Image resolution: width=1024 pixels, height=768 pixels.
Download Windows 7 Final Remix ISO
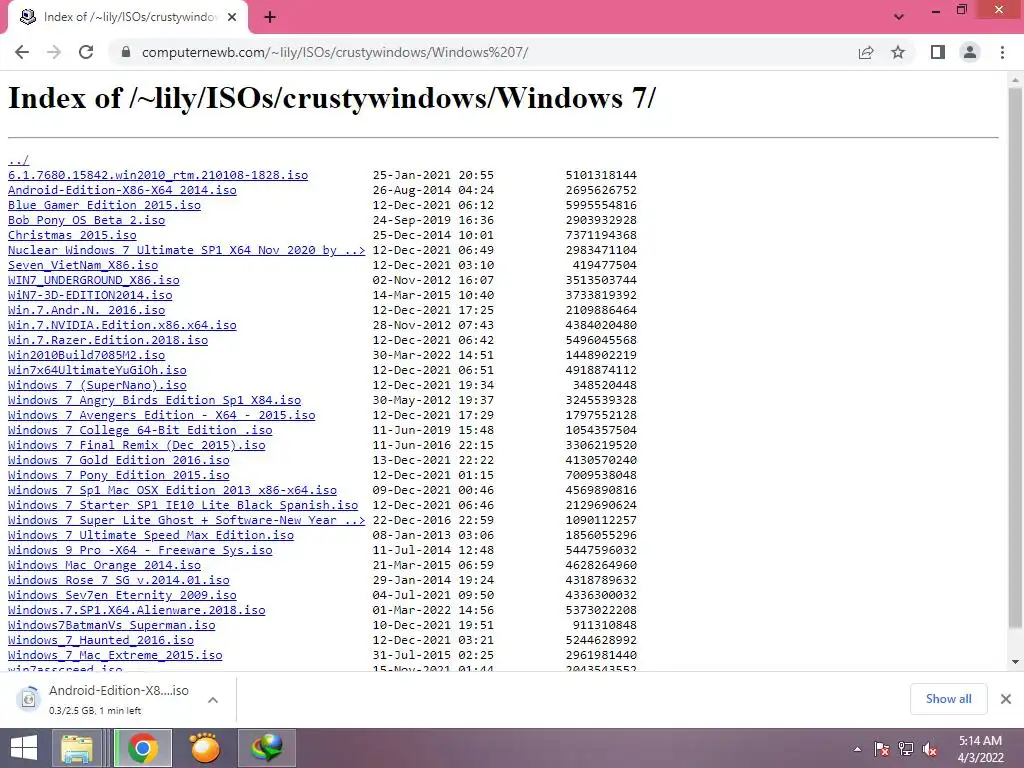click(136, 445)
